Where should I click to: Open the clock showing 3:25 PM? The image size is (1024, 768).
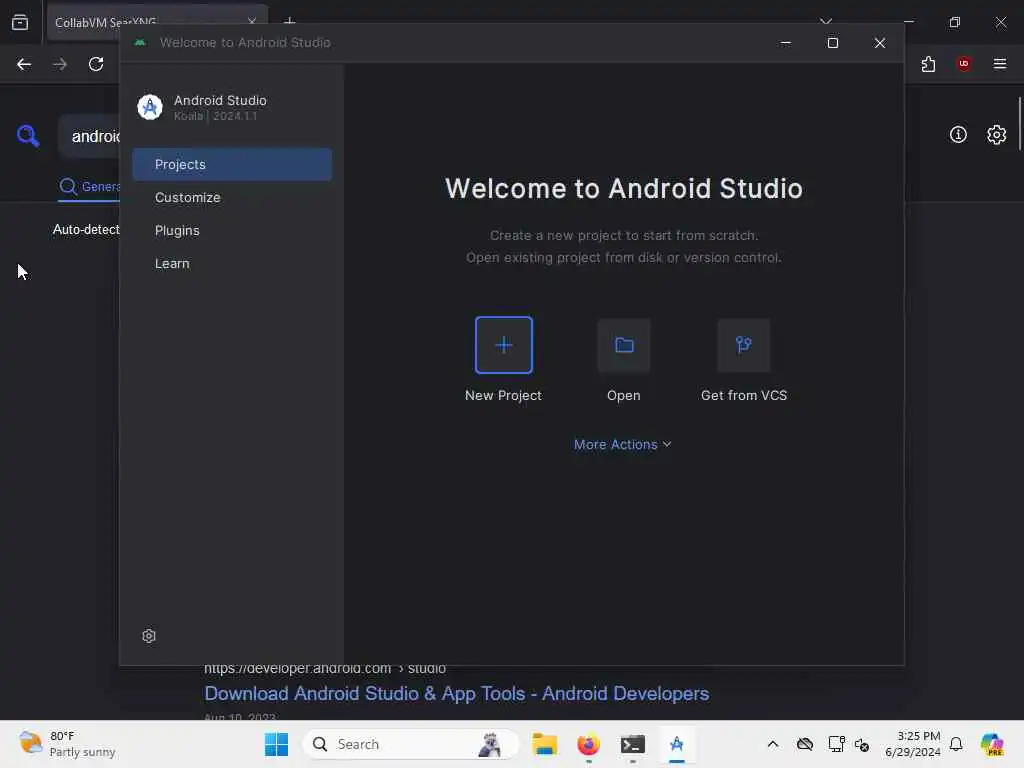click(913, 744)
